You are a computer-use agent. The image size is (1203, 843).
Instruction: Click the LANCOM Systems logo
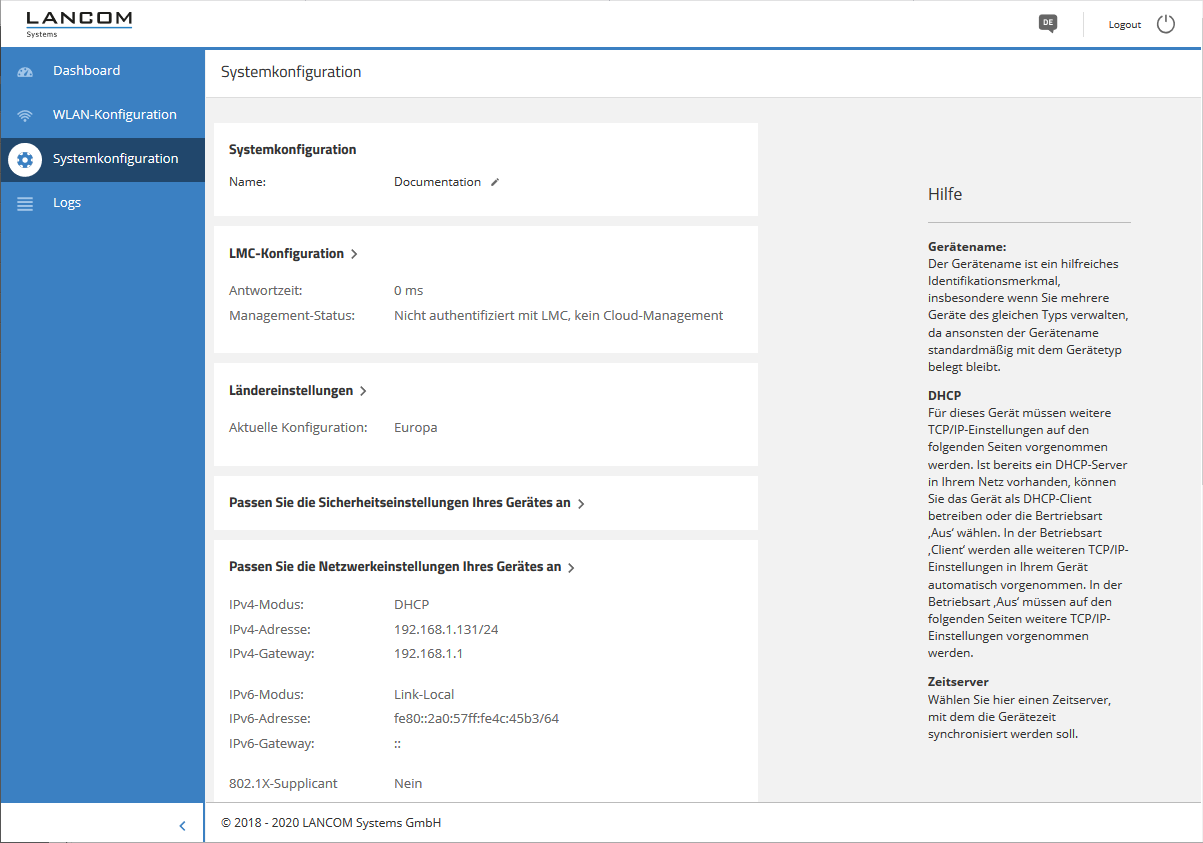(x=78, y=23)
